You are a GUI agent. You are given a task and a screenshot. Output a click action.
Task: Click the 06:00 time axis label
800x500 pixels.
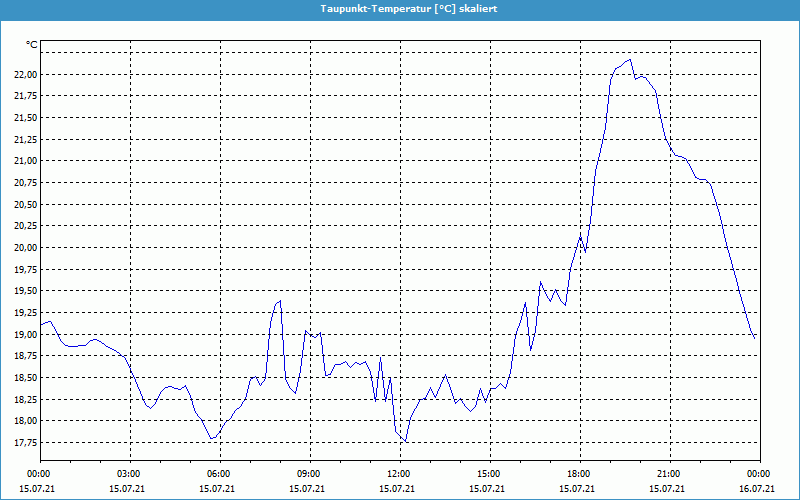click(219, 474)
